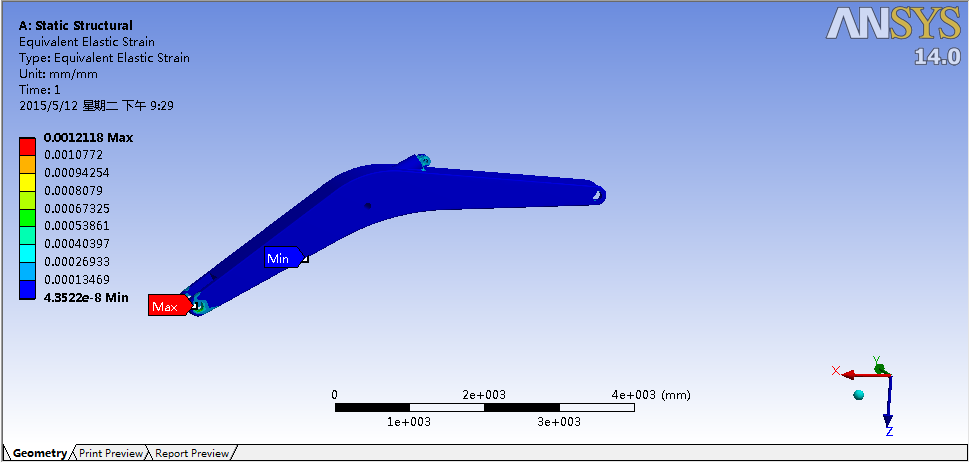This screenshot has height=463, width=969.
Task: Click the 1e+003 ruler label
Action: [409, 422]
